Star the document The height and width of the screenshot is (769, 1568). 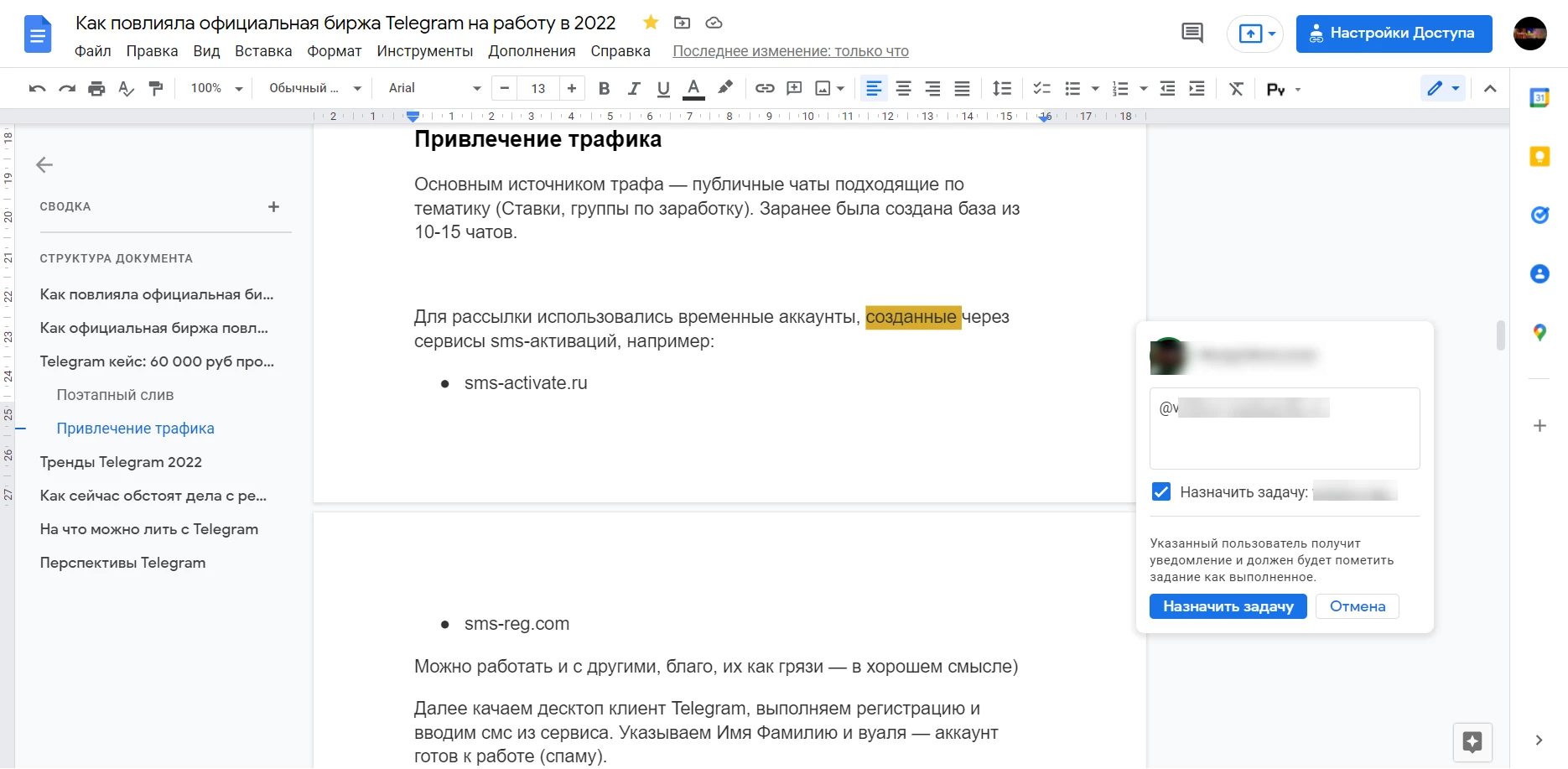pyautogui.click(x=651, y=23)
